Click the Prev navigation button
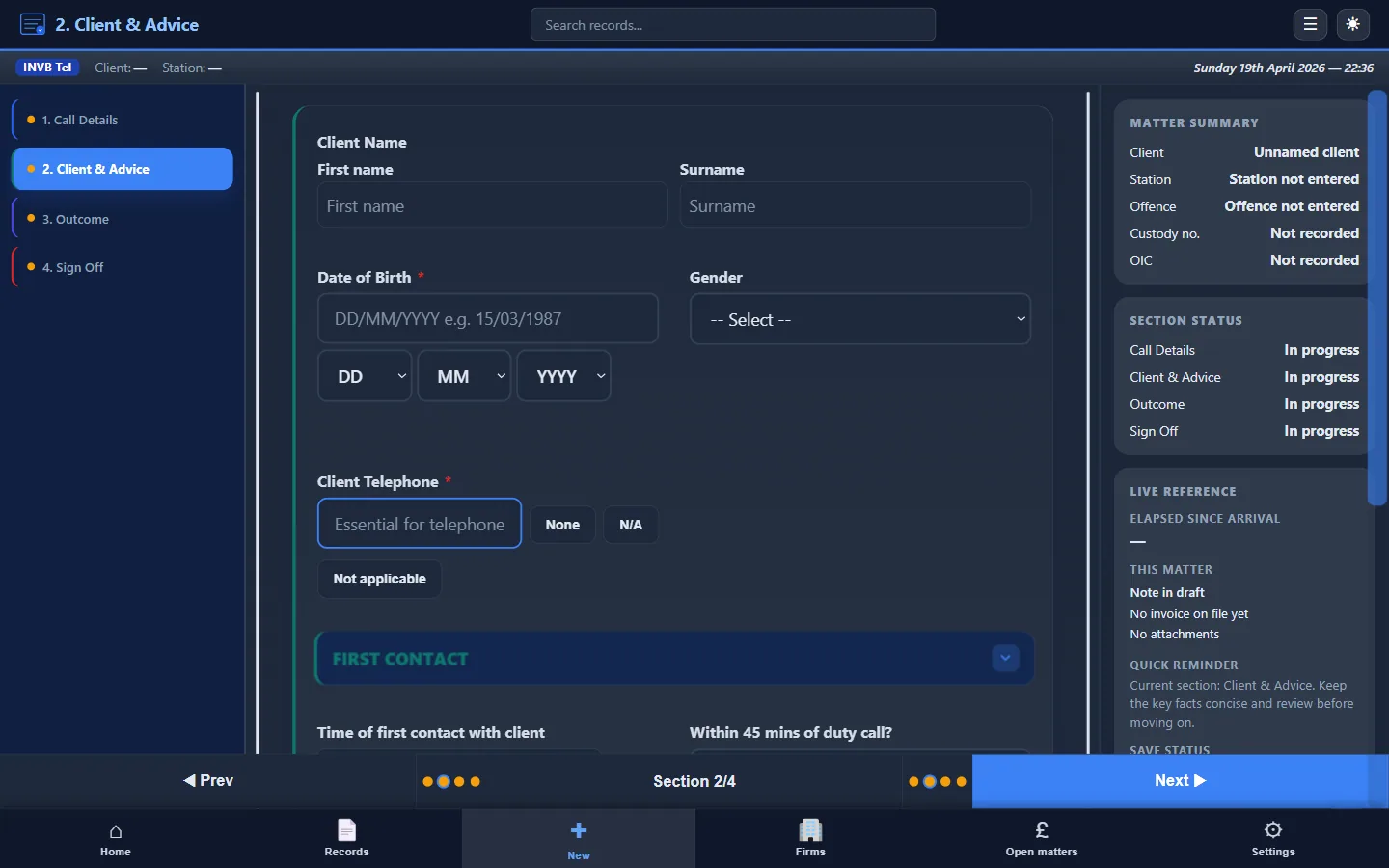1389x868 pixels. click(208, 780)
